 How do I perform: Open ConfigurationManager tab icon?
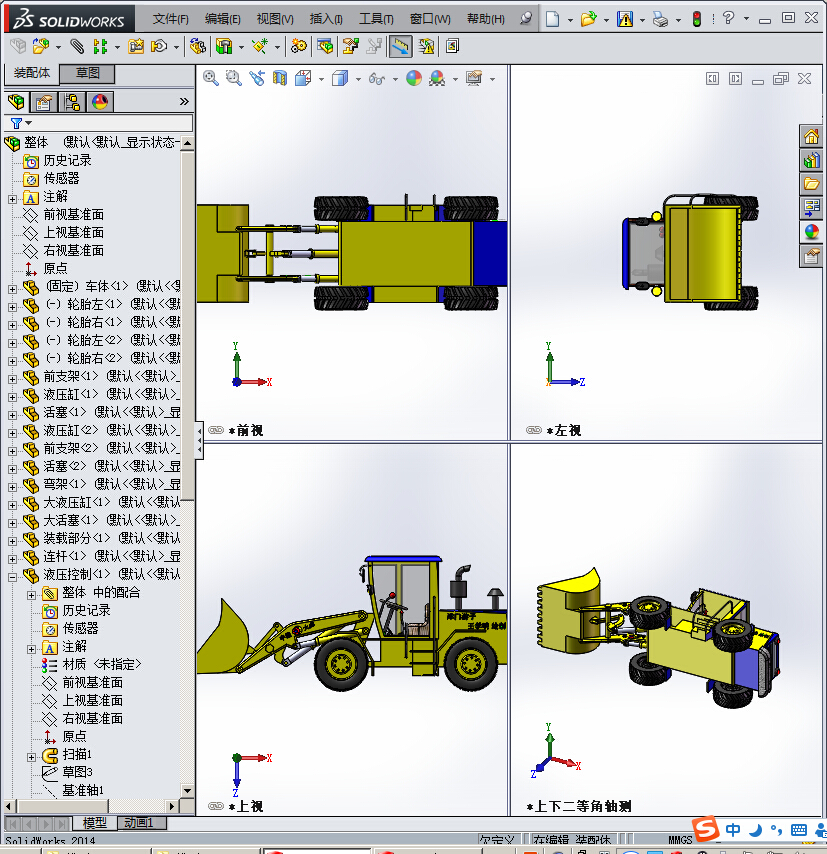[72, 102]
